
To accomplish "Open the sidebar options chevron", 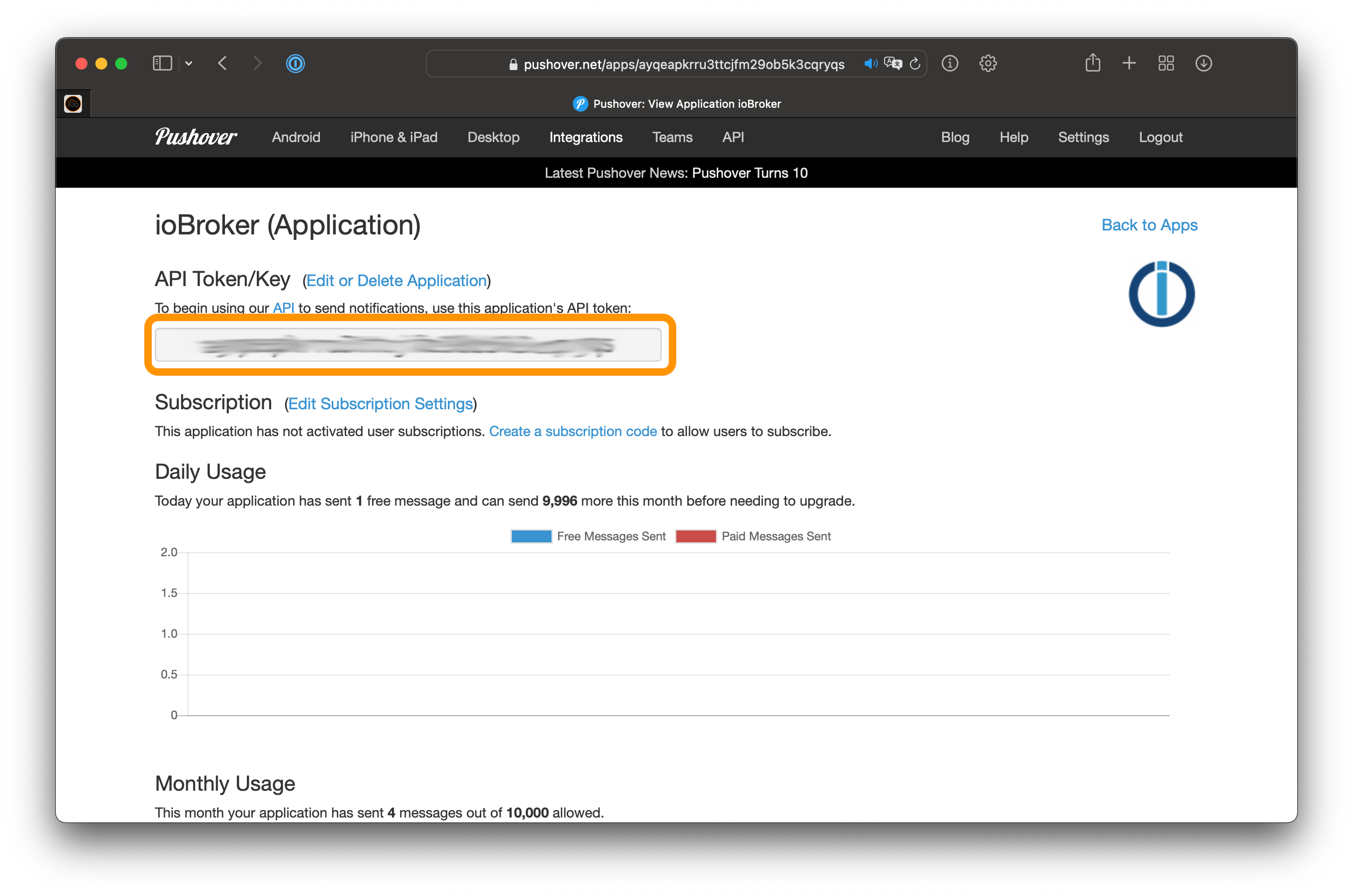I will (x=189, y=64).
